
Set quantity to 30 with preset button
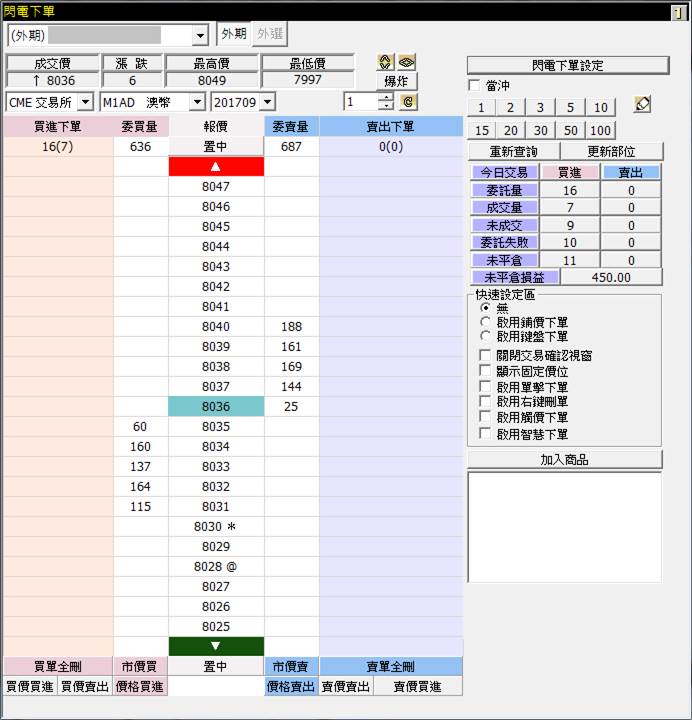tap(540, 130)
